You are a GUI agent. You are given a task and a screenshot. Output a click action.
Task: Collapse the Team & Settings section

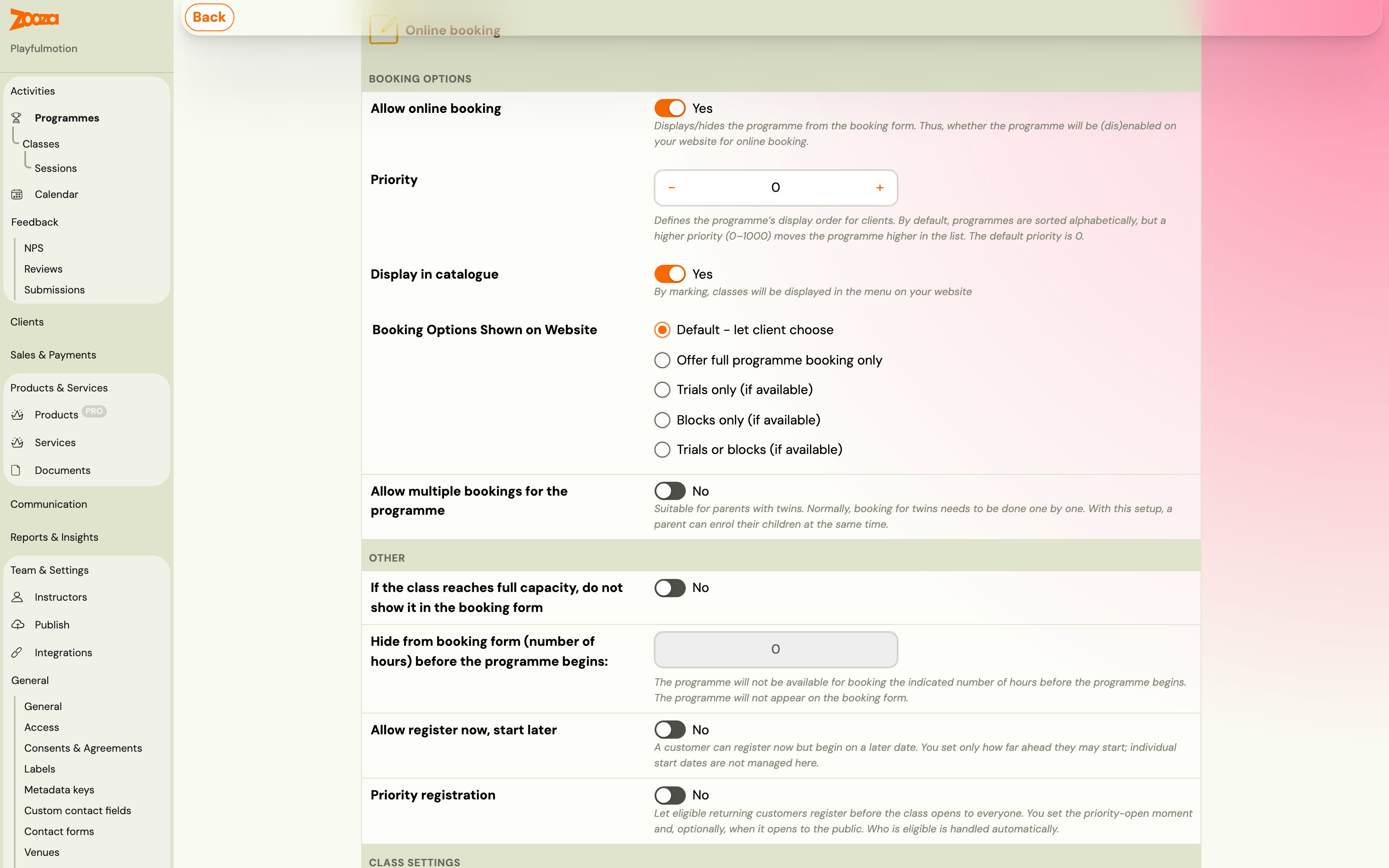49,570
